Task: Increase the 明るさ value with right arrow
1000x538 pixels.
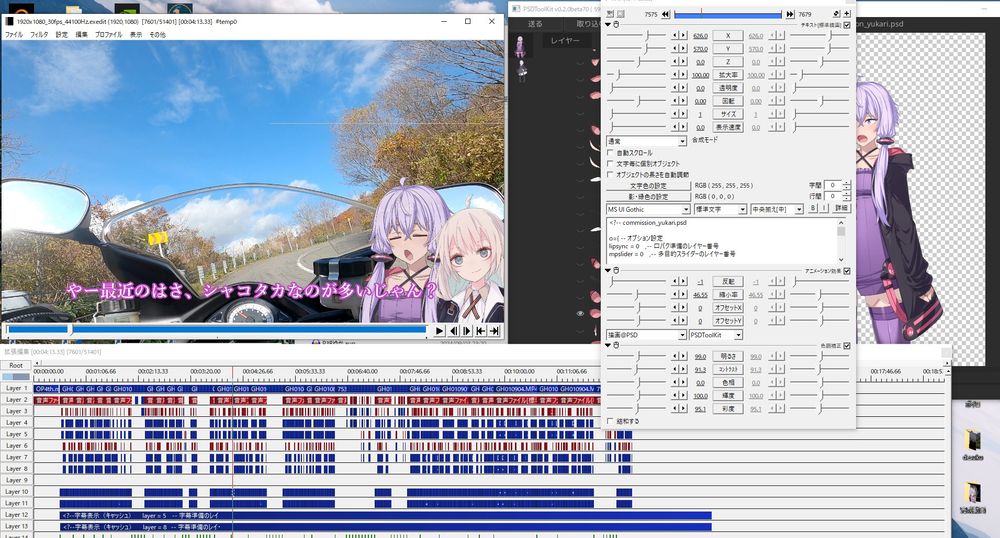Action: click(x=684, y=356)
